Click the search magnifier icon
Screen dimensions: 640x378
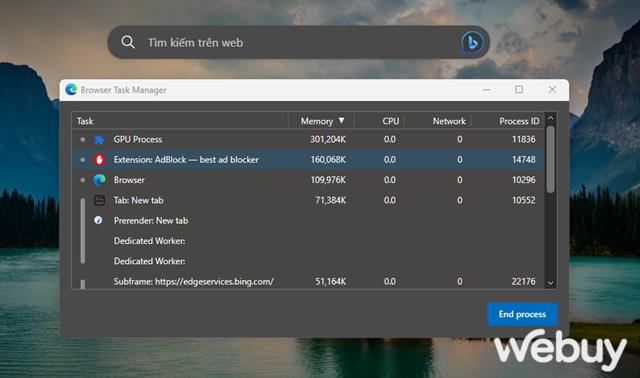click(128, 42)
